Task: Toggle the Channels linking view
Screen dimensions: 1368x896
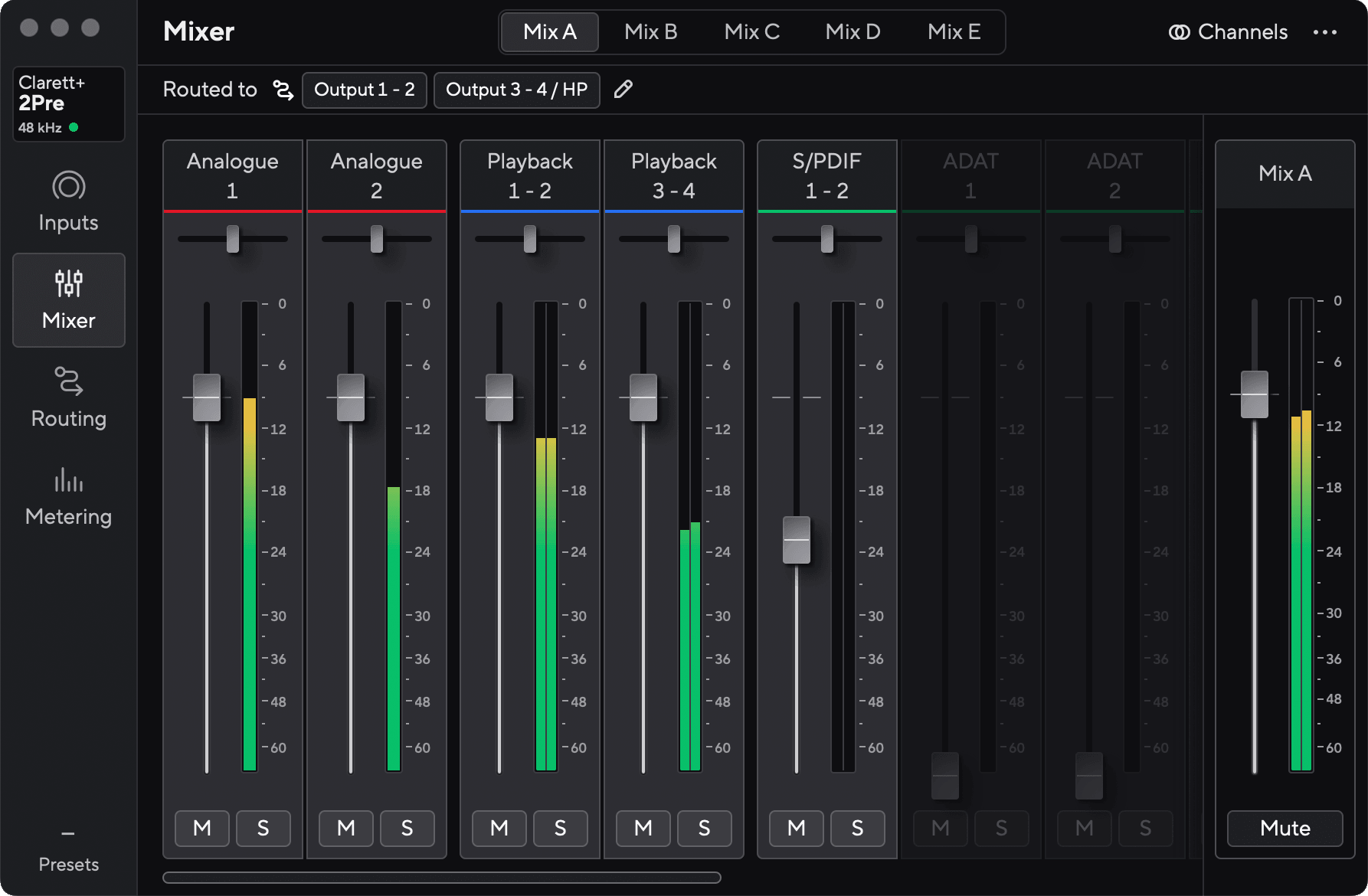Action: [x=1228, y=32]
